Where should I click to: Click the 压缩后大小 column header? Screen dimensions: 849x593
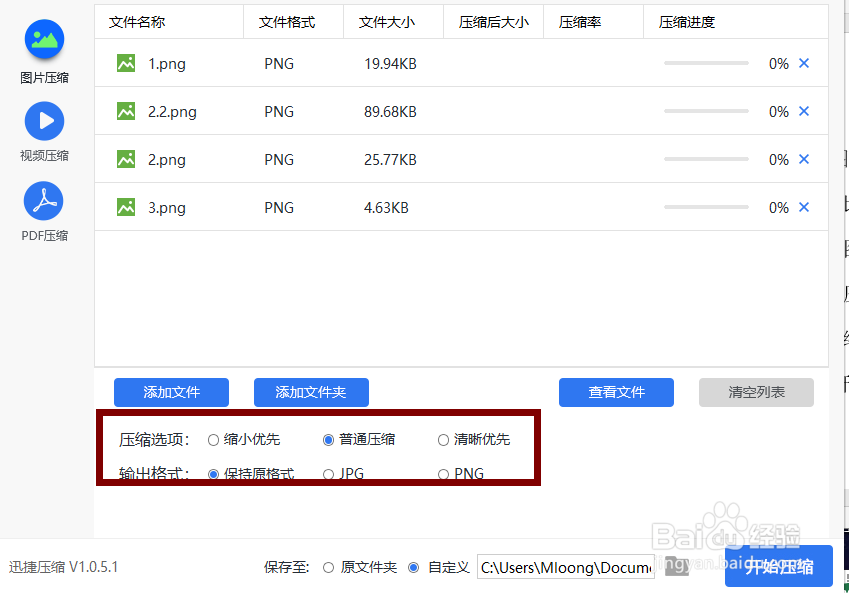pyautogui.click(x=494, y=22)
